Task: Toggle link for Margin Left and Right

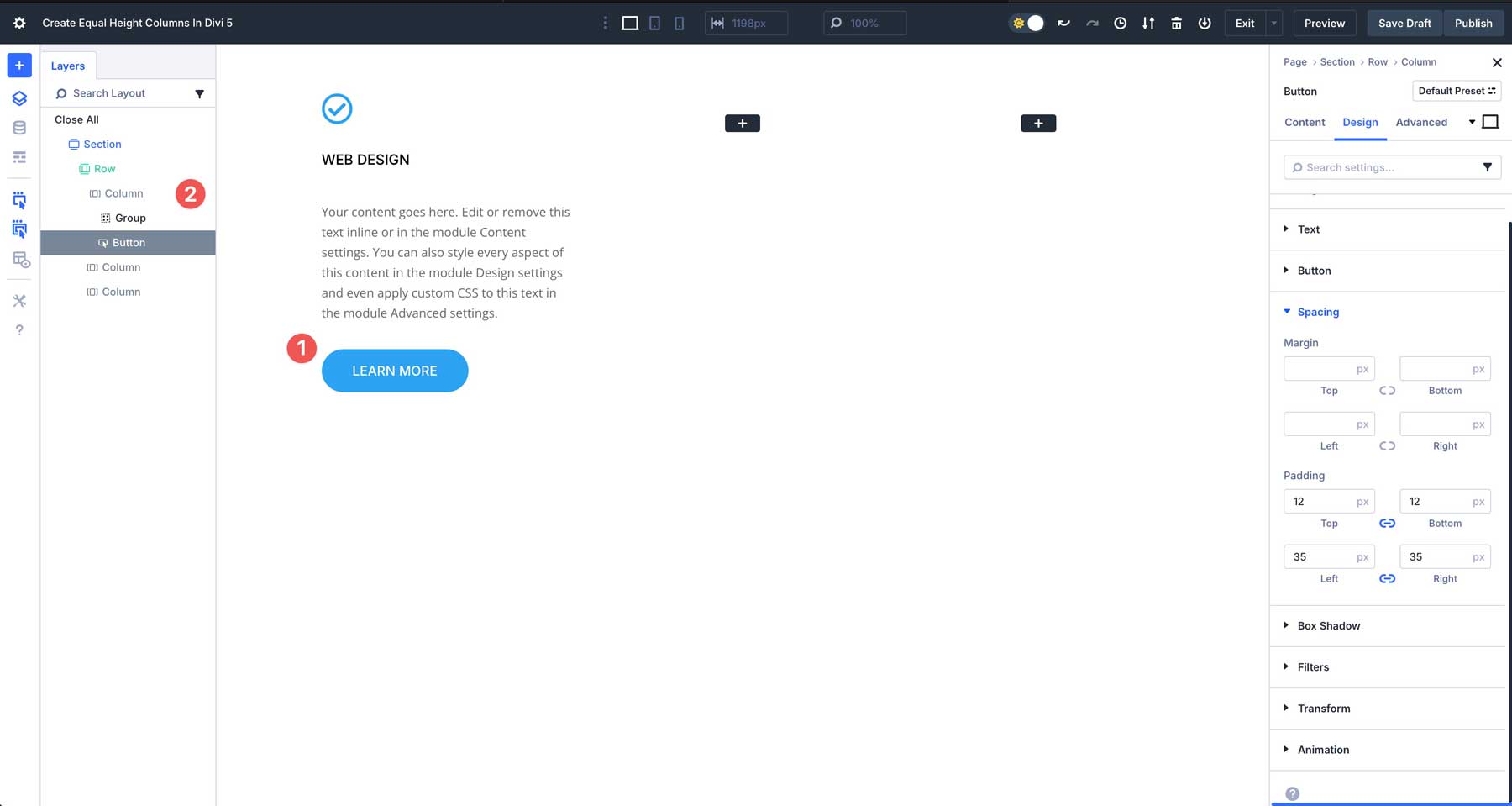Action: 1387,446
